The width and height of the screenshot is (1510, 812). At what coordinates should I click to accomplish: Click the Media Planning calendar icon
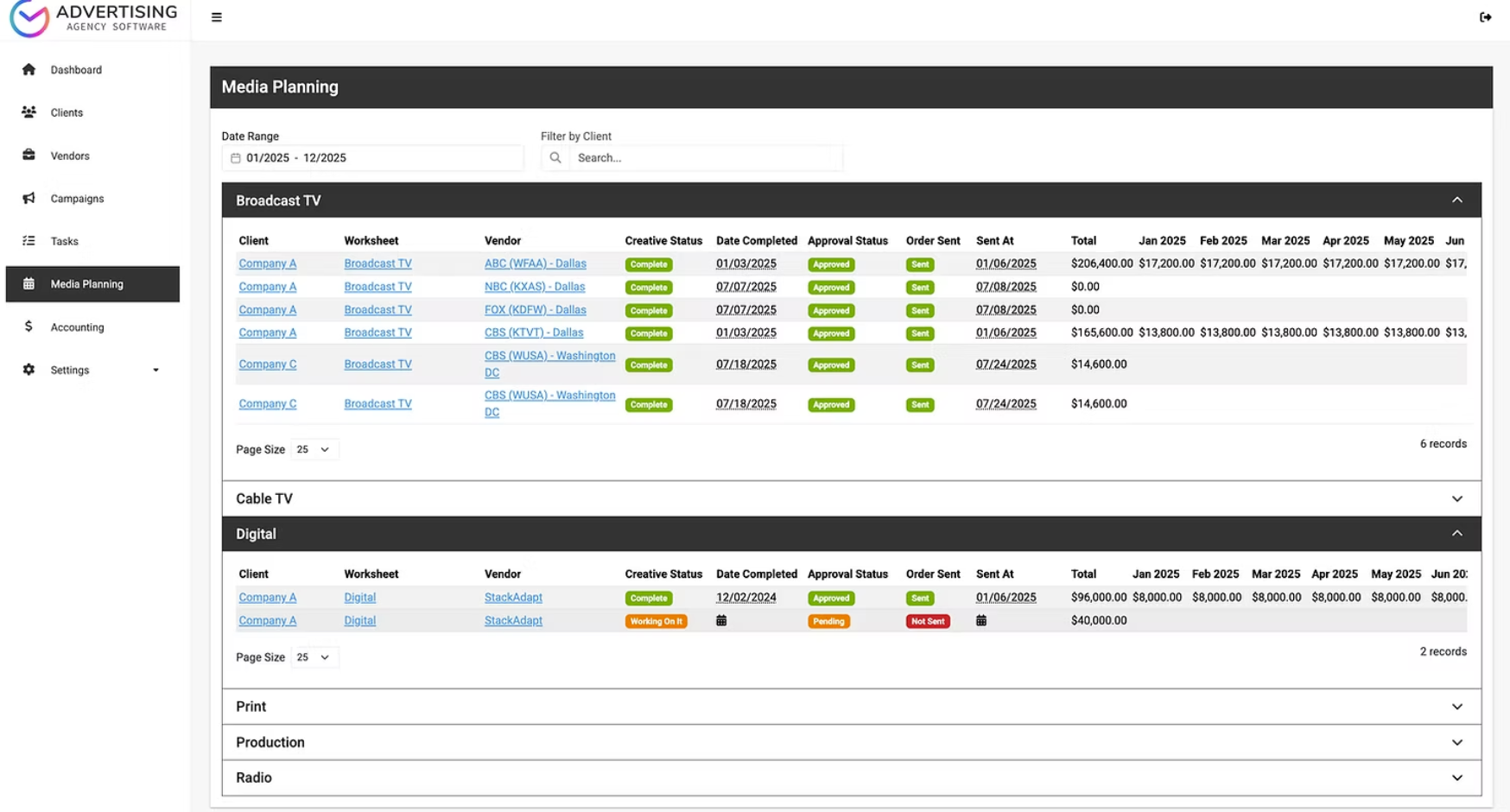coord(29,283)
